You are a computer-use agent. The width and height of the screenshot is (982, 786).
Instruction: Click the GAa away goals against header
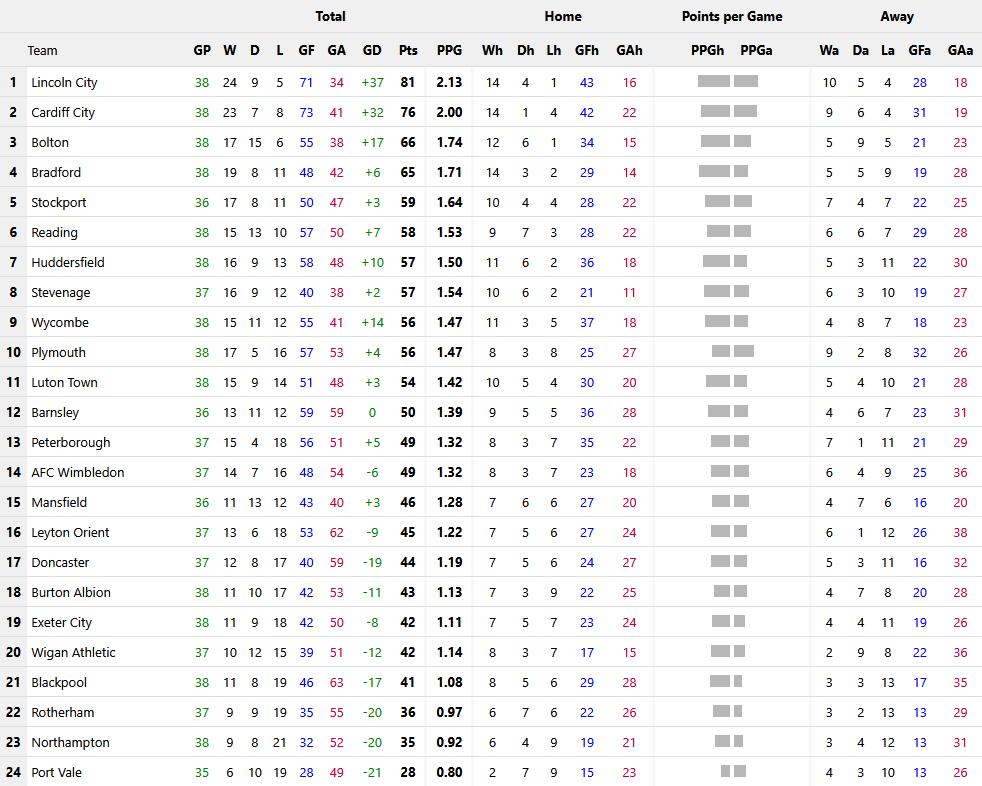960,51
